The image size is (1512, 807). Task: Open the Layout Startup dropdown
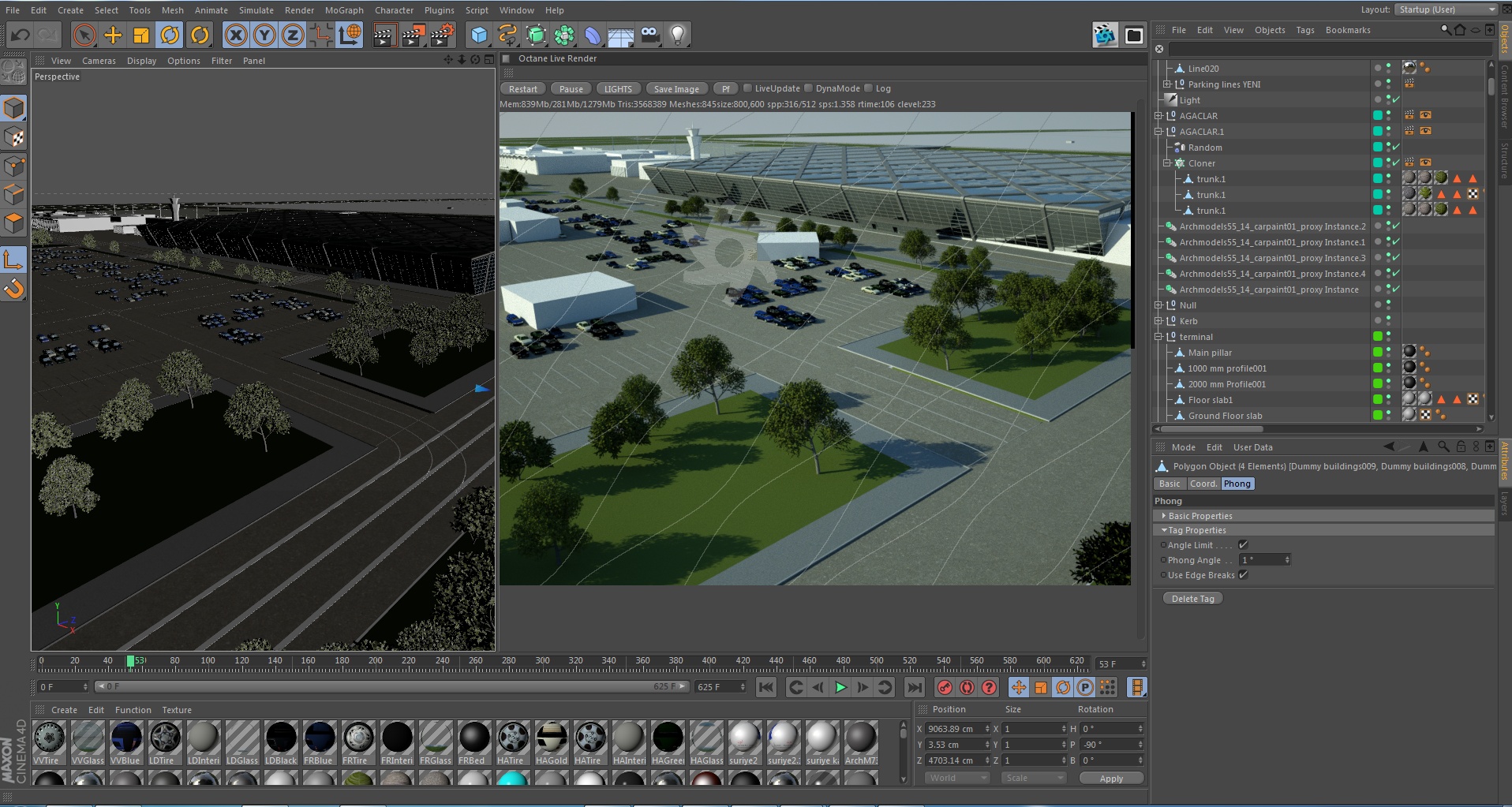click(1446, 9)
